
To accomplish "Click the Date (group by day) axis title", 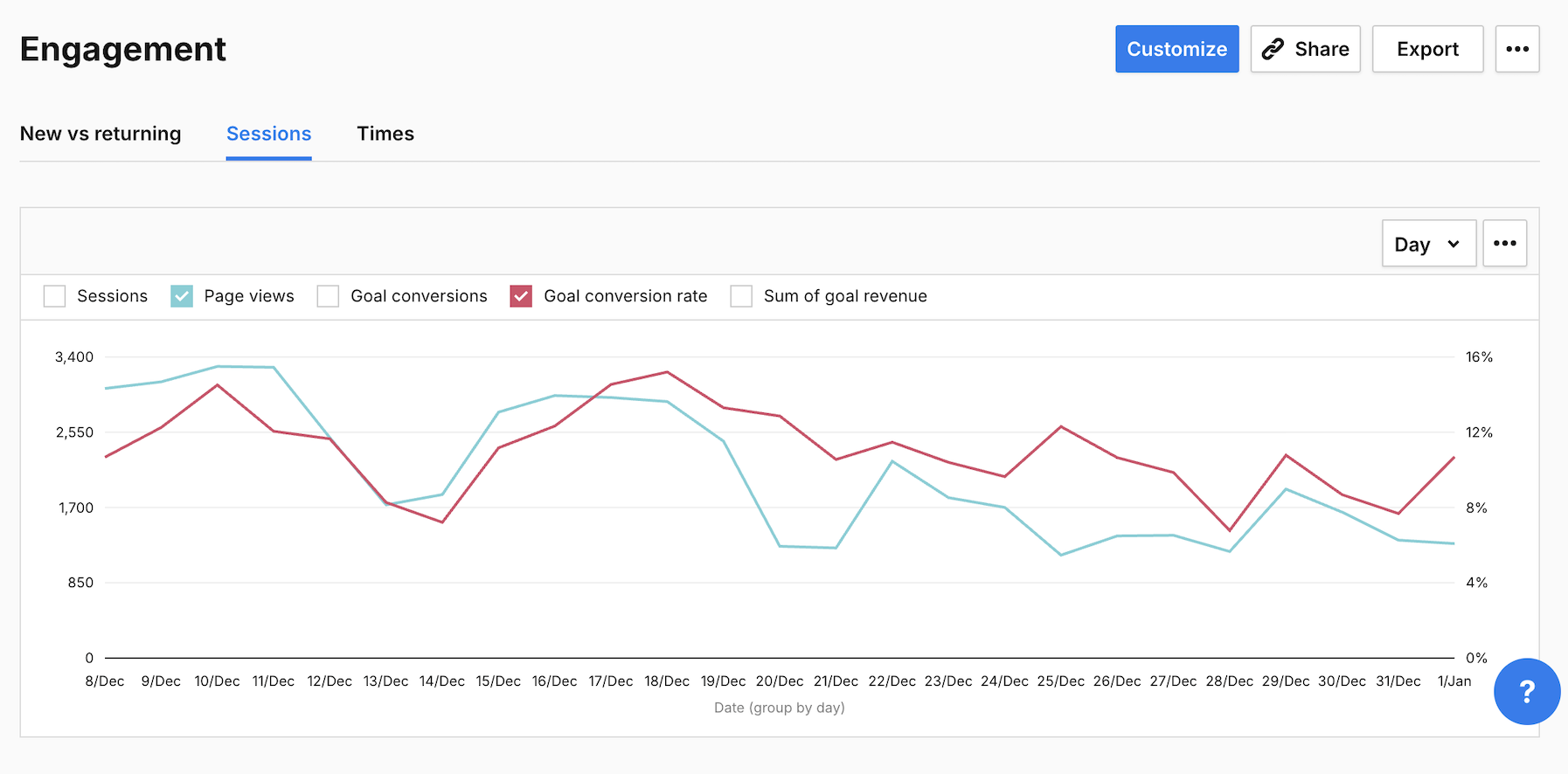I will (780, 708).
